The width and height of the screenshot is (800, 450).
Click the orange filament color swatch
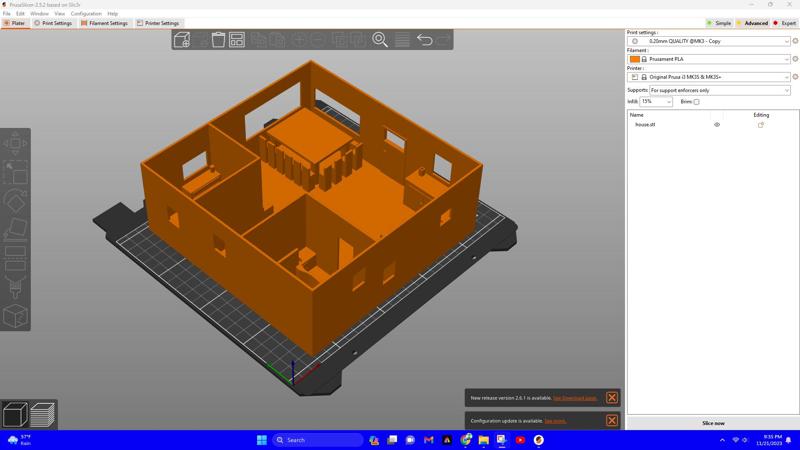[x=635, y=59]
